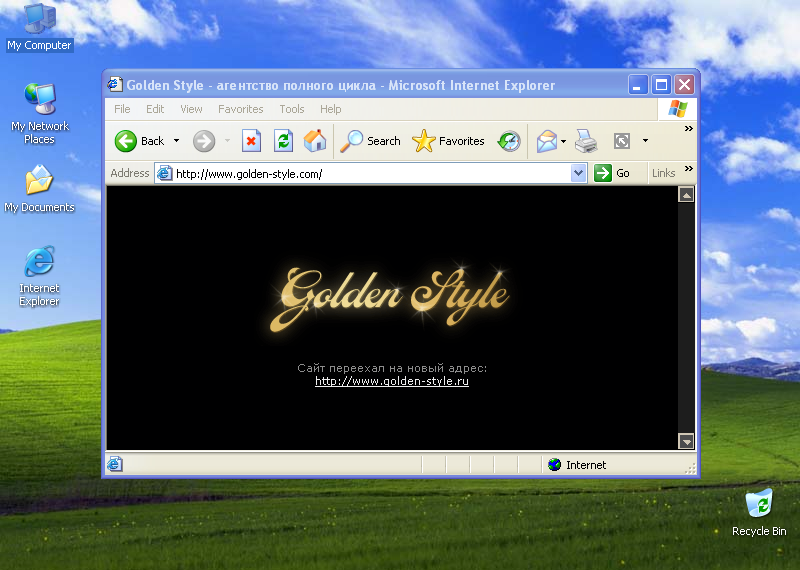The height and width of the screenshot is (570, 800).
Task: Open the View menu
Action: coord(191,109)
